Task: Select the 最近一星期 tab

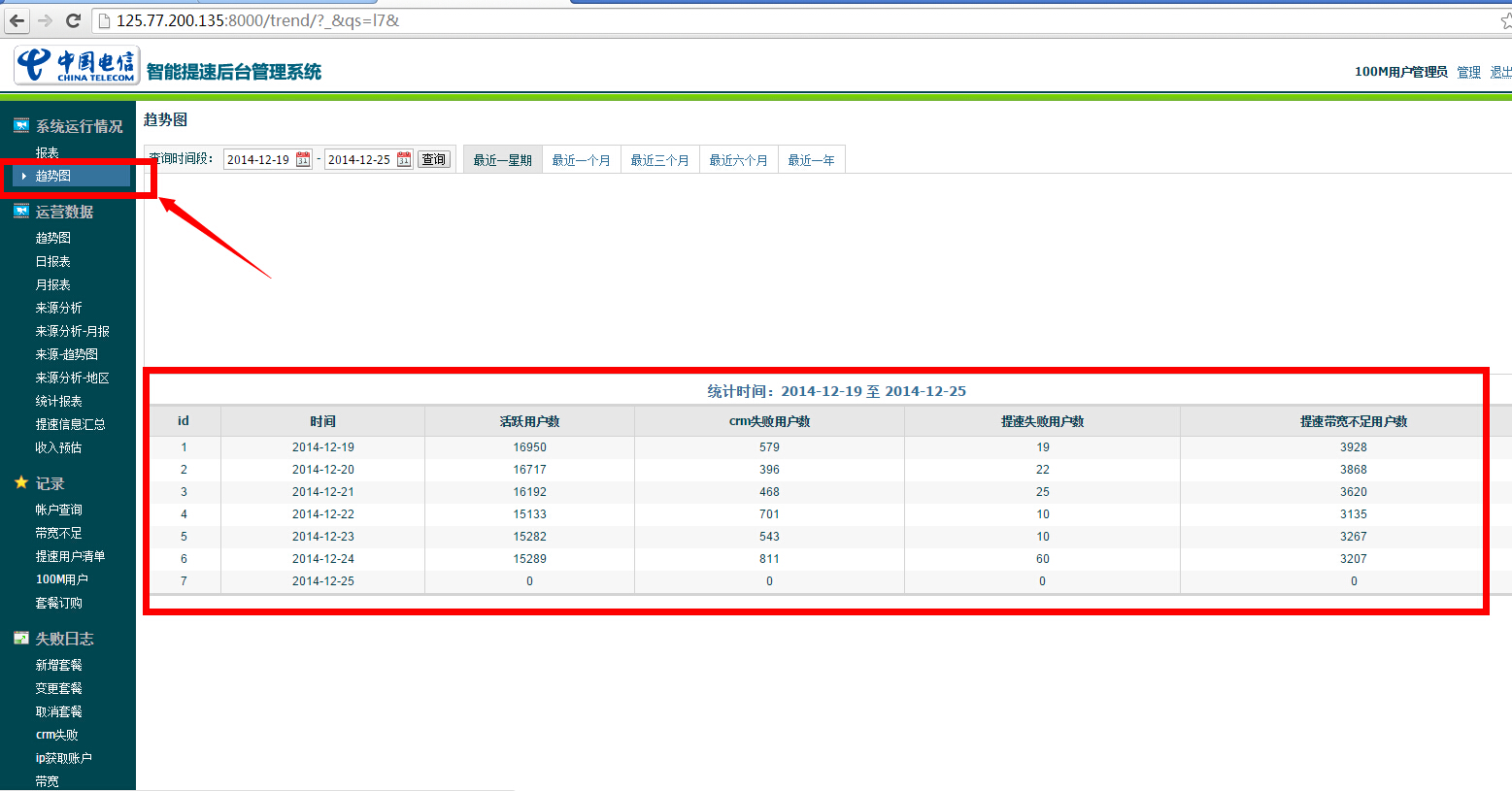Action: point(502,160)
